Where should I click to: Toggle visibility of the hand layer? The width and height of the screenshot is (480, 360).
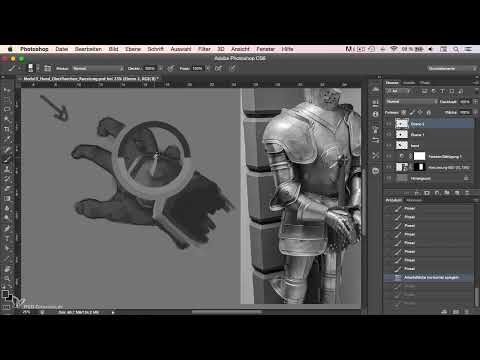(x=389, y=146)
